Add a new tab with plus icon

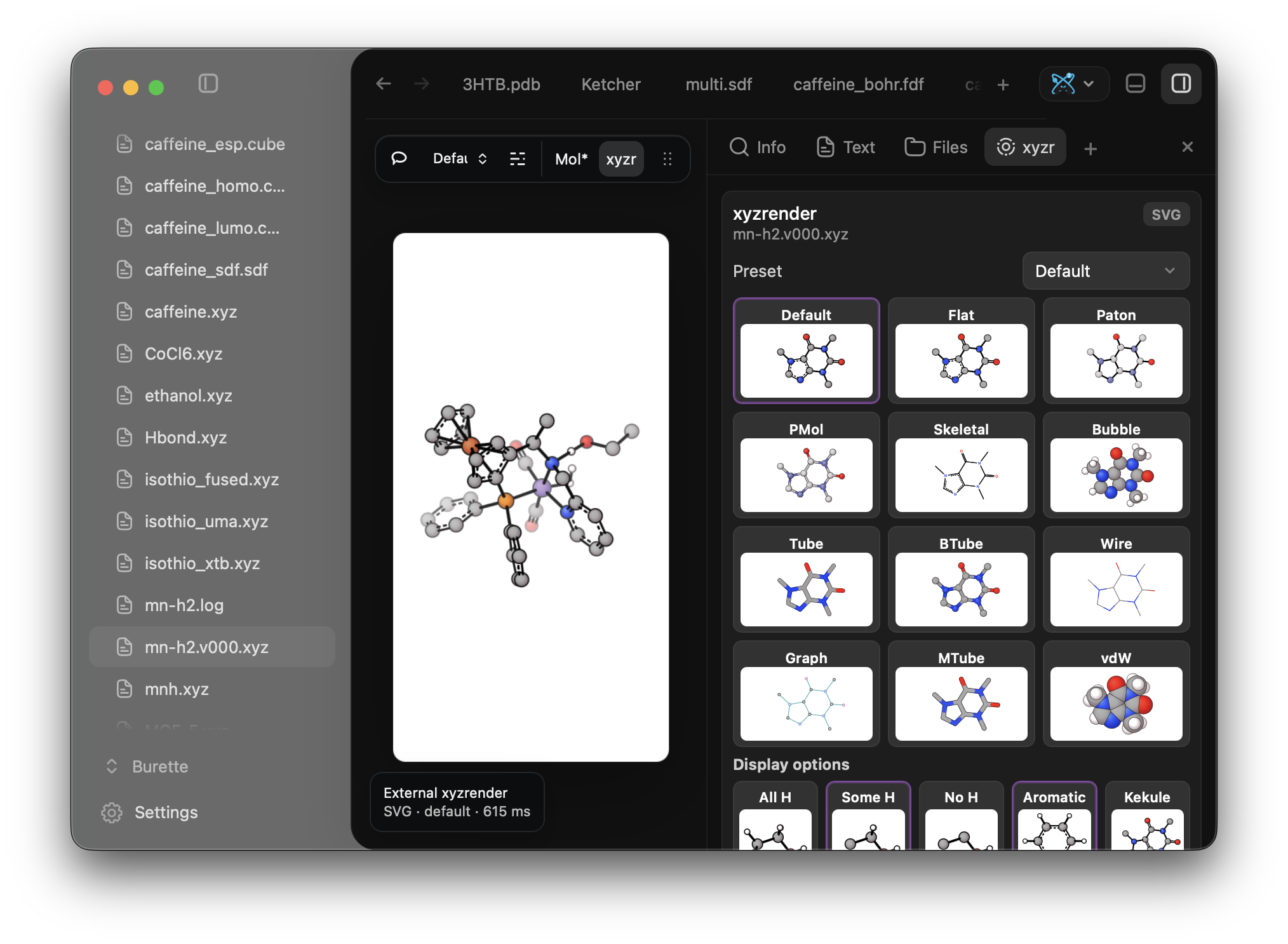coord(1003,84)
